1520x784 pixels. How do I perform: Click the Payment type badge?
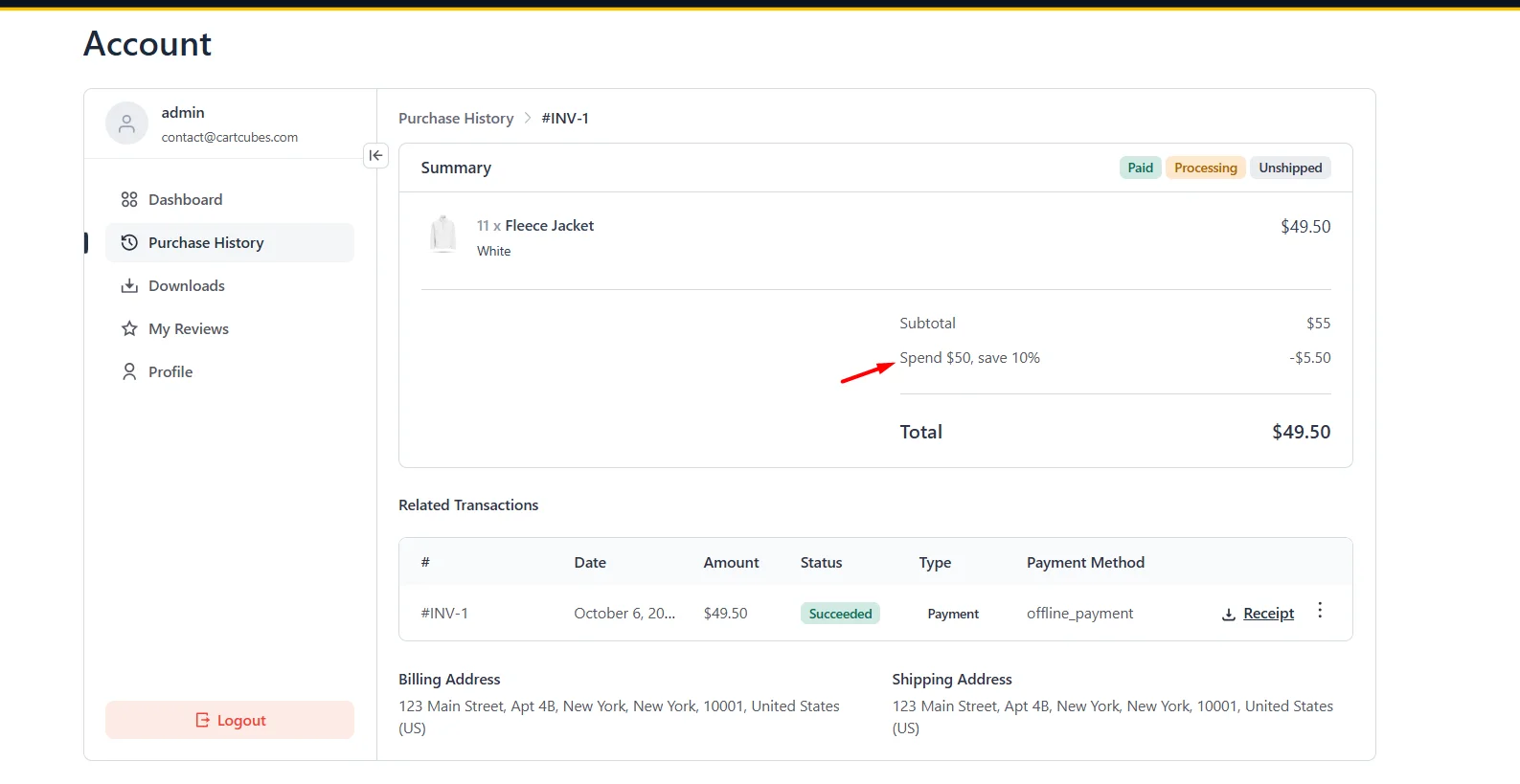tap(953, 614)
